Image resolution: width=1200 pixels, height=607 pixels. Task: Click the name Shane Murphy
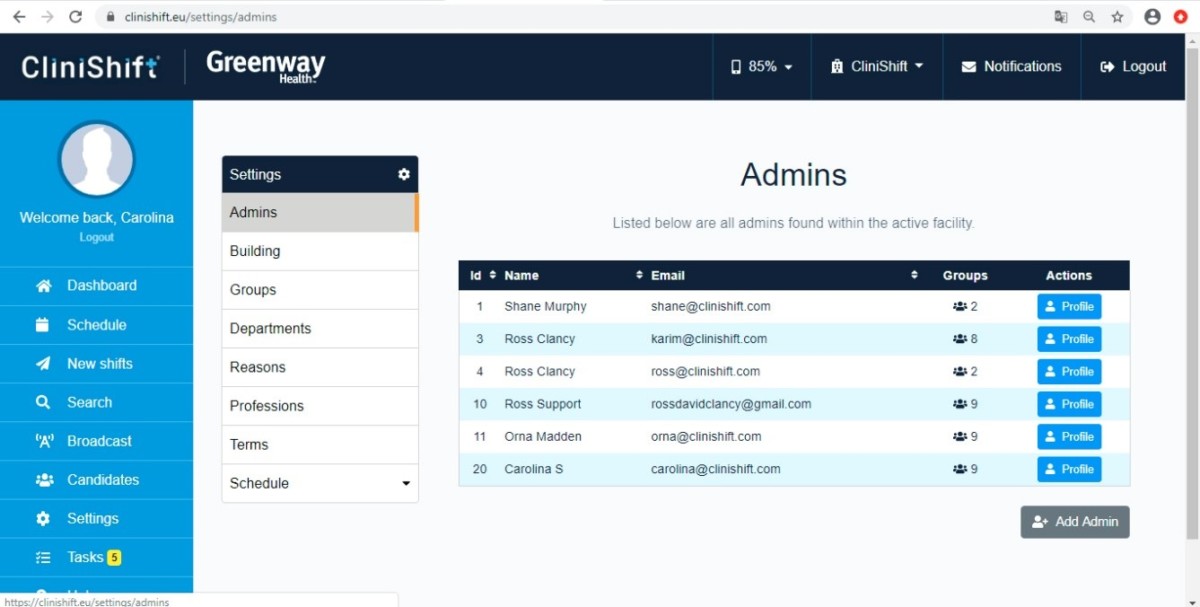(545, 306)
